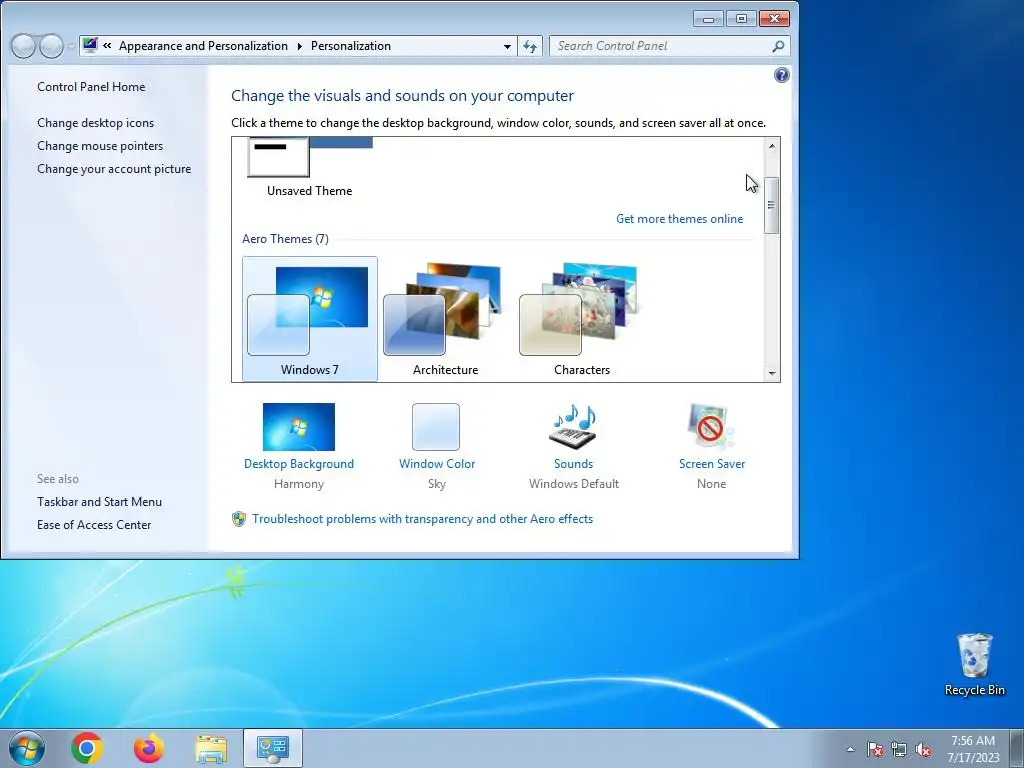Click the help question mark icon
This screenshot has width=1024, height=768.
781,75
